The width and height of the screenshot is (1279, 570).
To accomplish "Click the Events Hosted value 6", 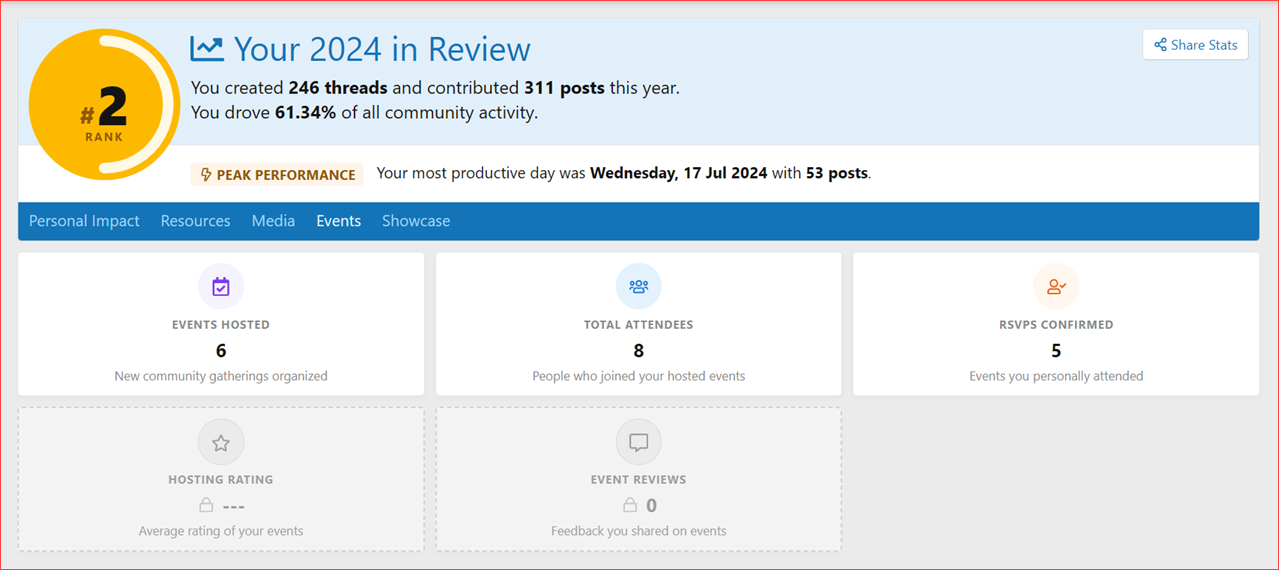I will pyautogui.click(x=221, y=350).
